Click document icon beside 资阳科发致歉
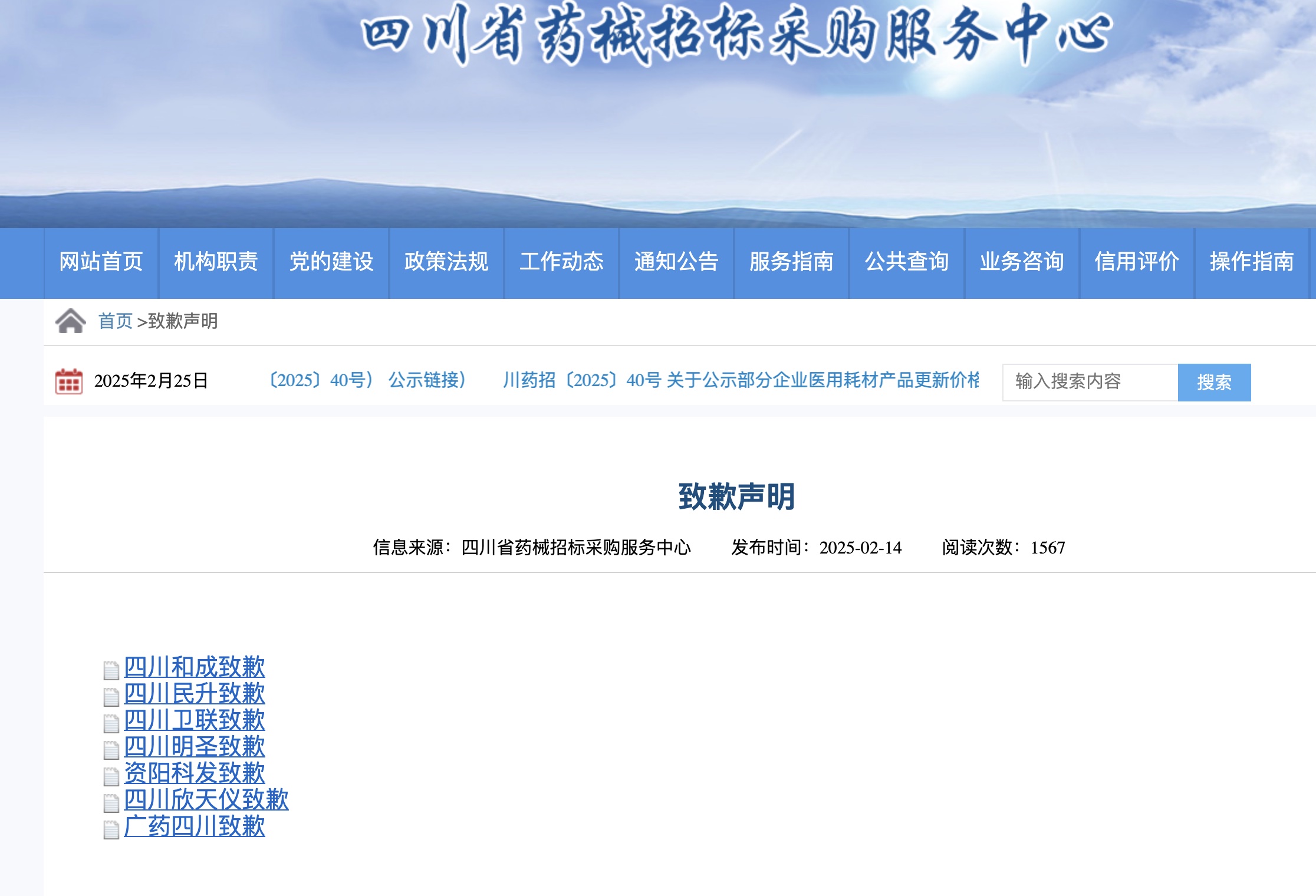This screenshot has width=1316, height=896. tap(111, 776)
